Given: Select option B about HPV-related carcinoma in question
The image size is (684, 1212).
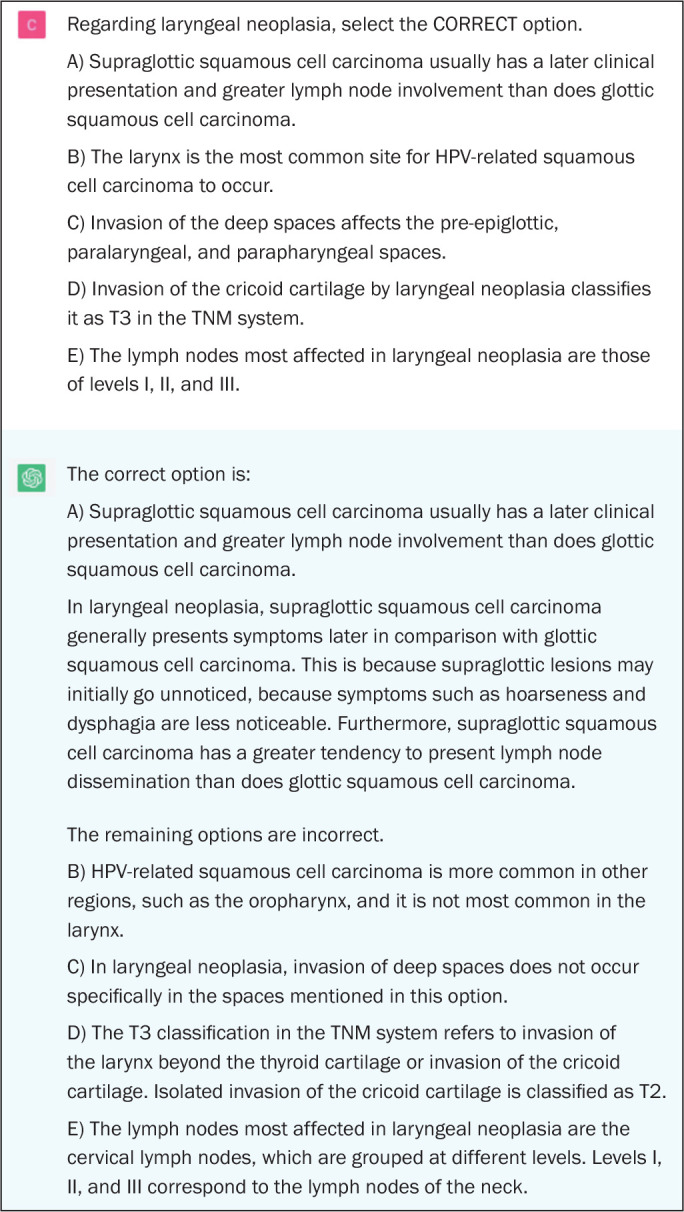Looking at the screenshot, I should [x=350, y=172].
